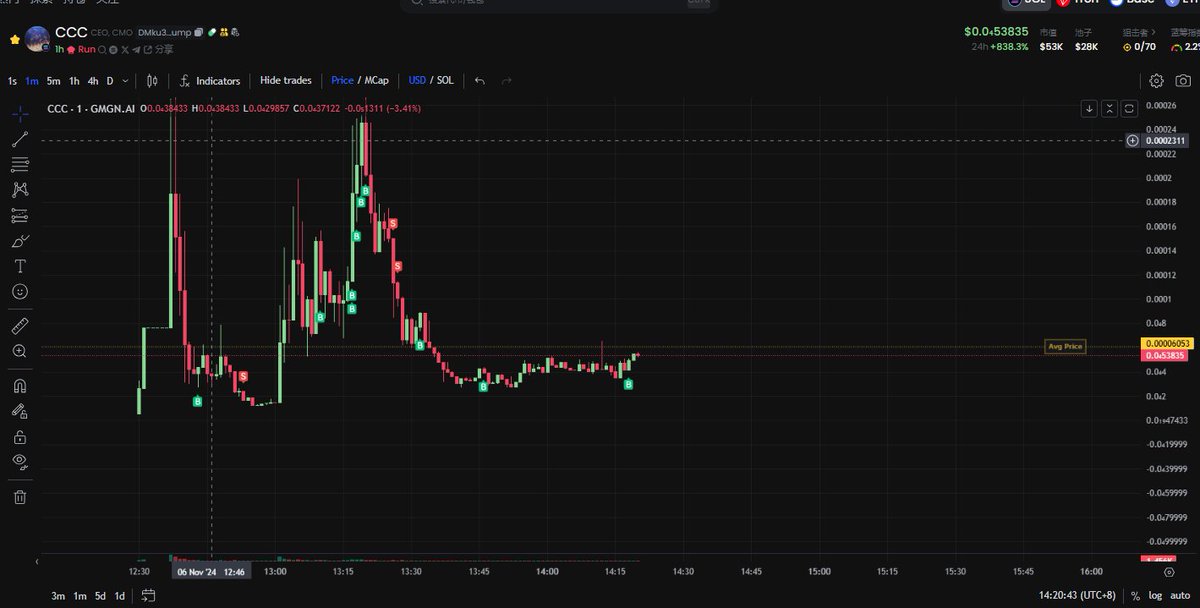Open the emoji sticker tool
The image size is (1200, 608).
pos(20,292)
